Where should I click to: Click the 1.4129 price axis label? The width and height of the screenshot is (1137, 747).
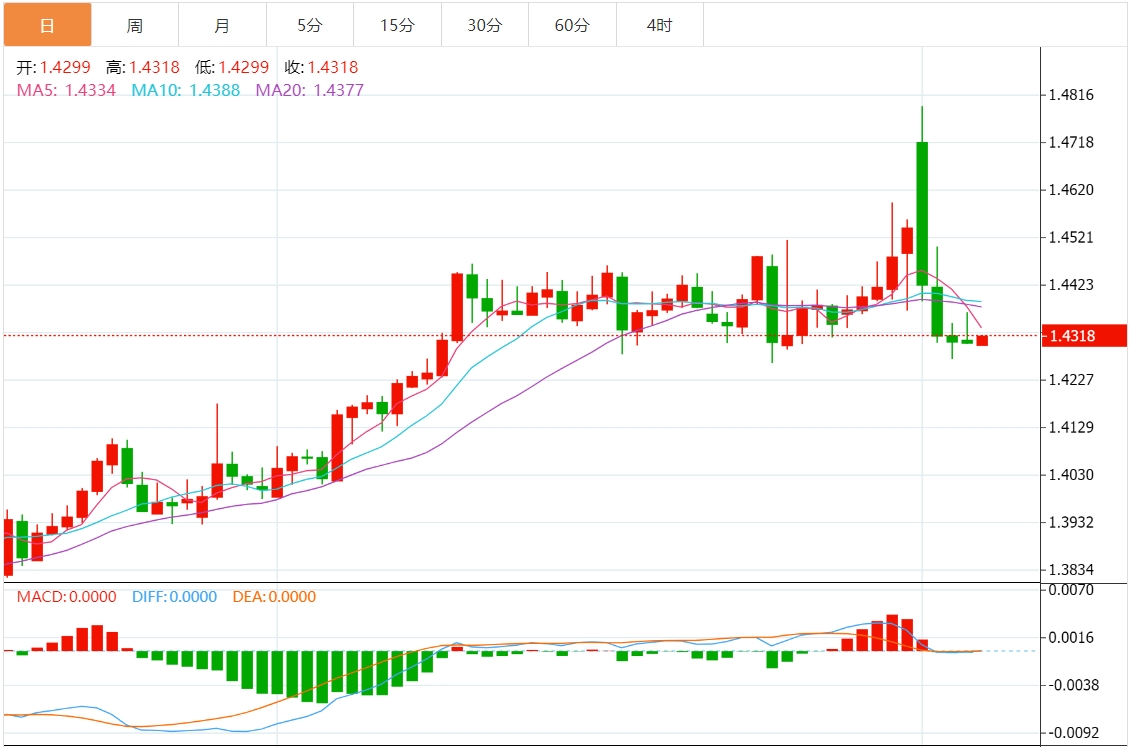pos(1071,427)
